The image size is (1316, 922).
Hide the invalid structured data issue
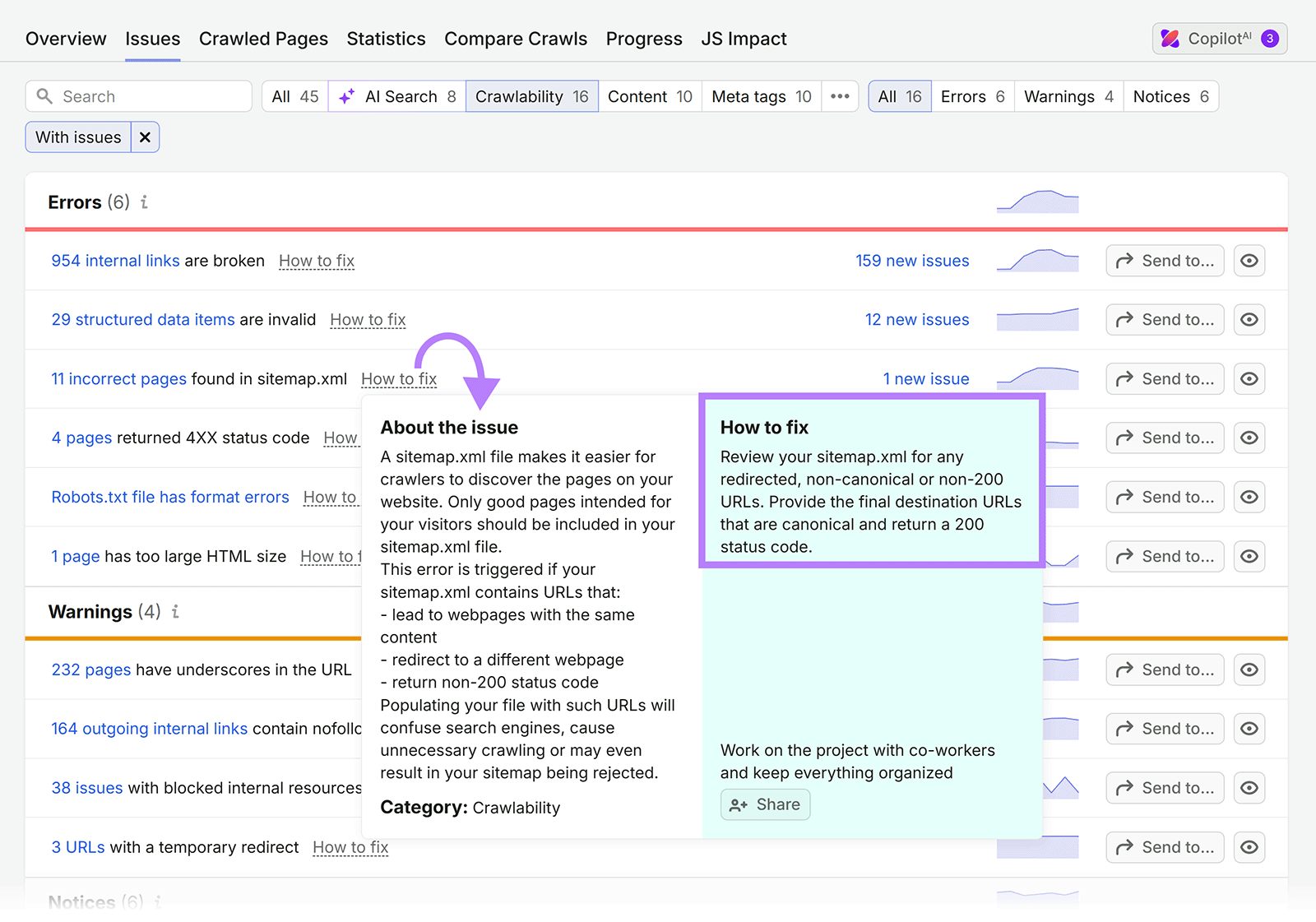1249,320
